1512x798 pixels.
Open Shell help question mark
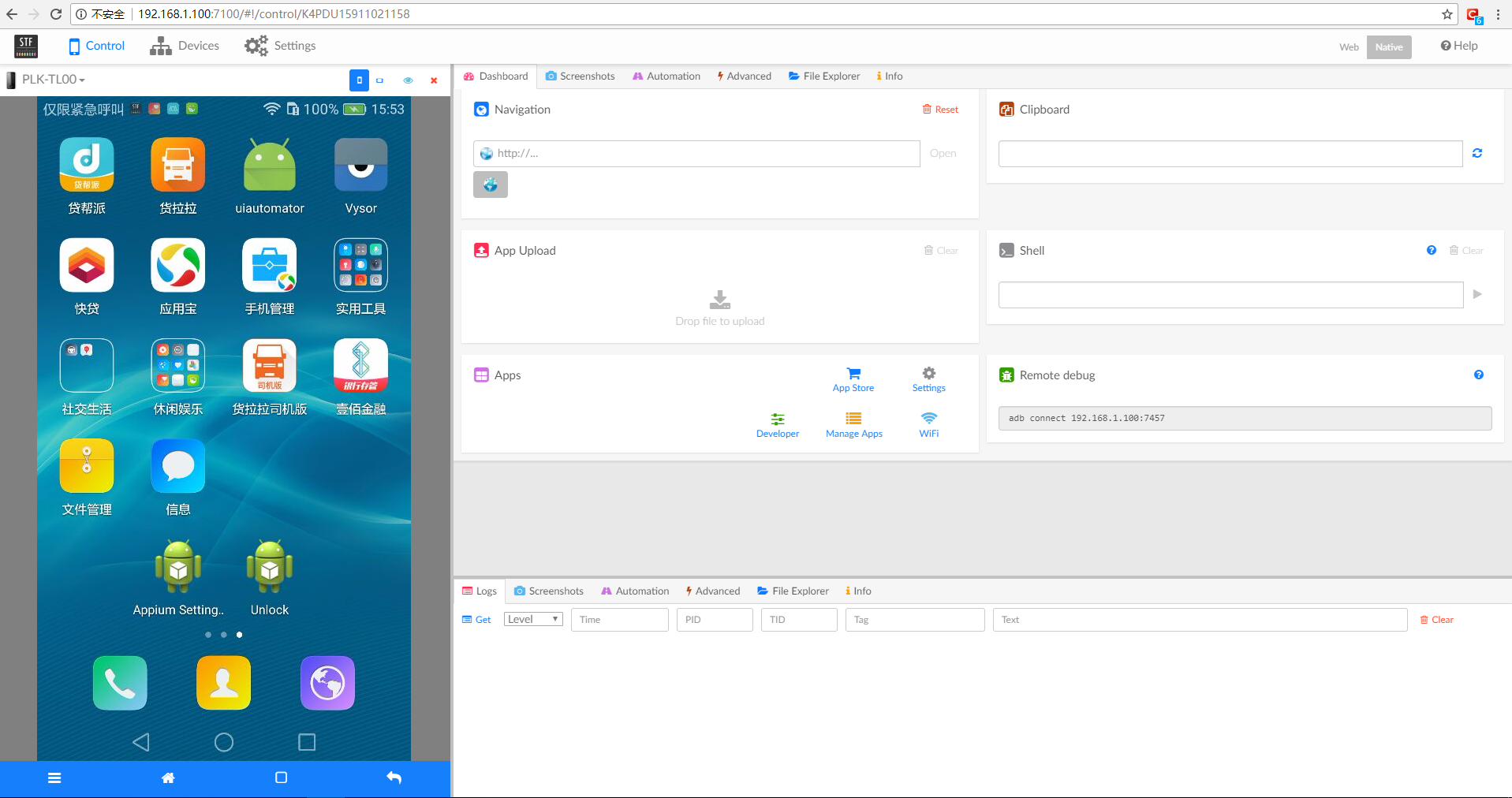(x=1432, y=250)
